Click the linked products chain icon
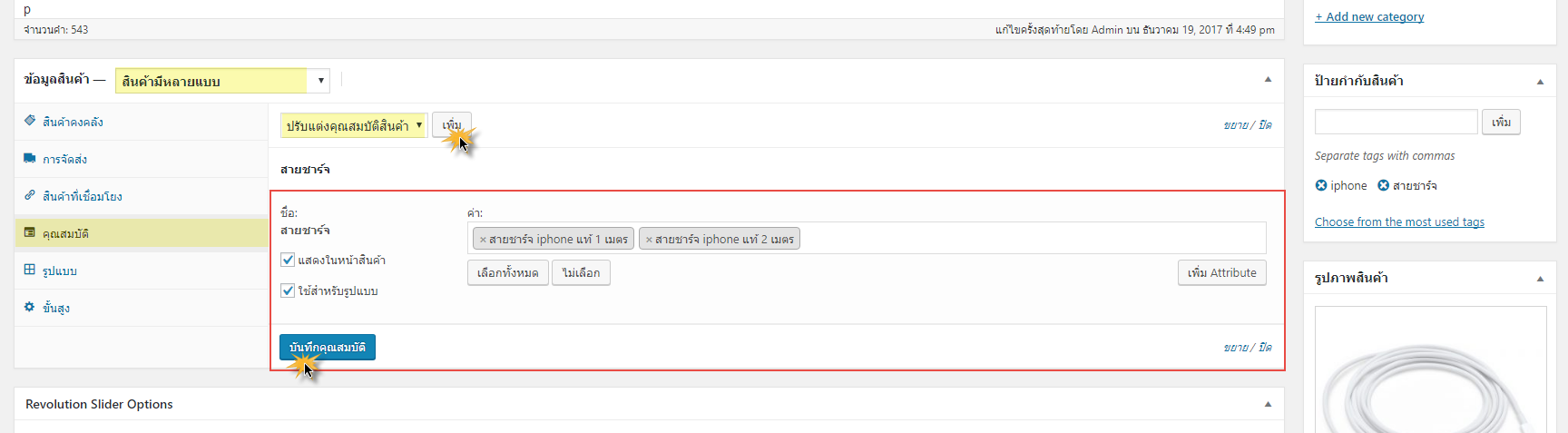The image size is (1568, 433). (30, 195)
